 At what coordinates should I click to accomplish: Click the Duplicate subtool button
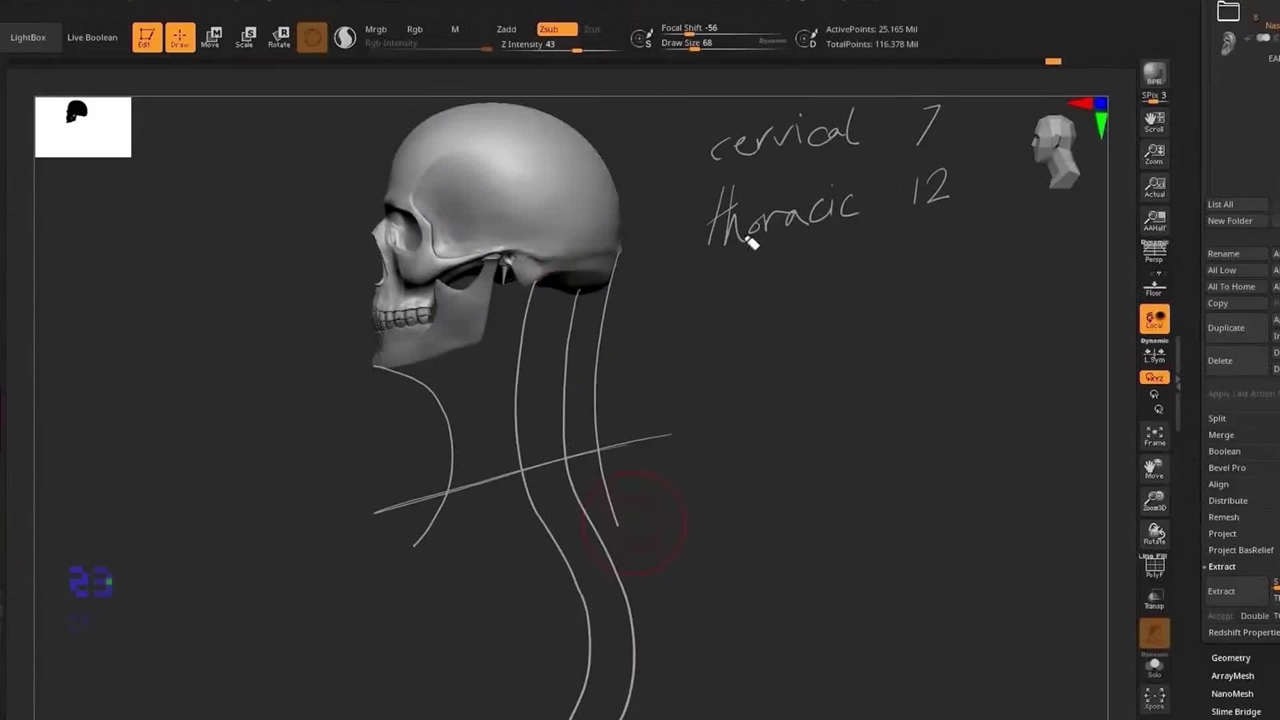(1226, 328)
